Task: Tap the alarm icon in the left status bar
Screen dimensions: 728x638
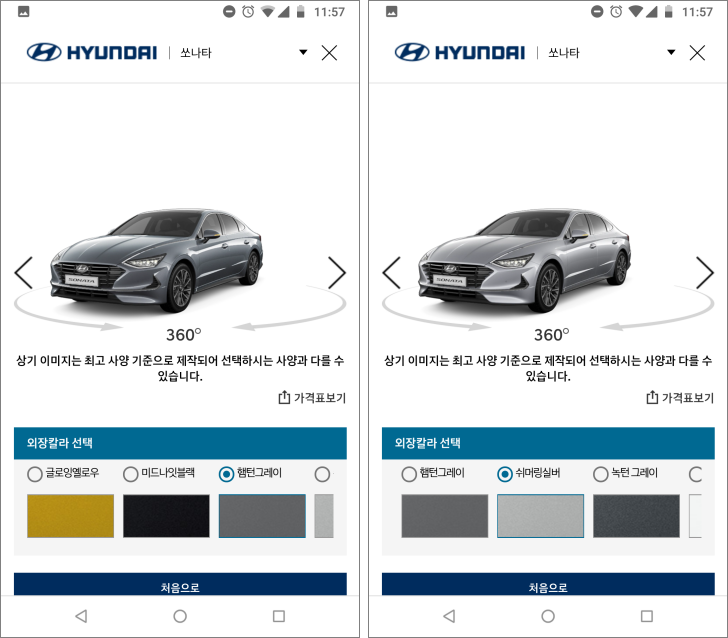Action: click(248, 12)
